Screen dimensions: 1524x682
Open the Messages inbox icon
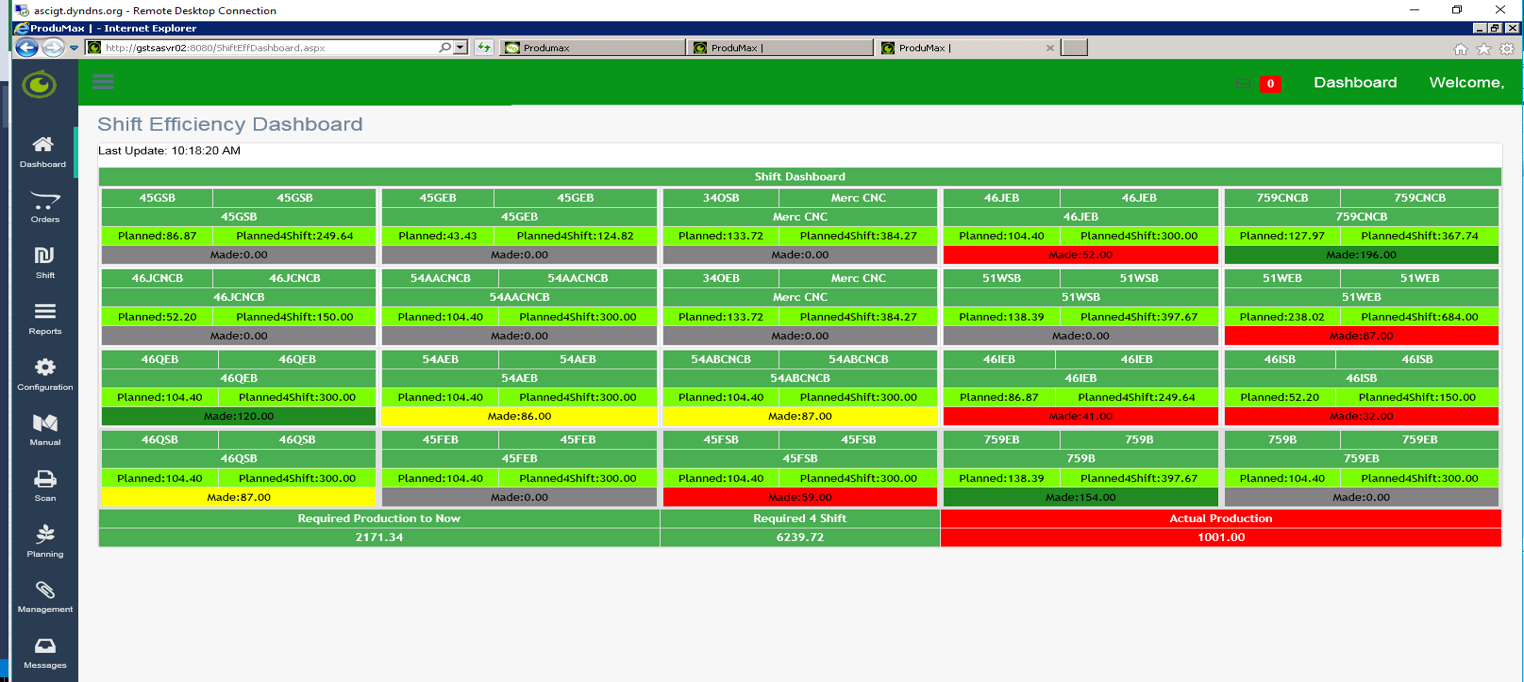pos(44,647)
